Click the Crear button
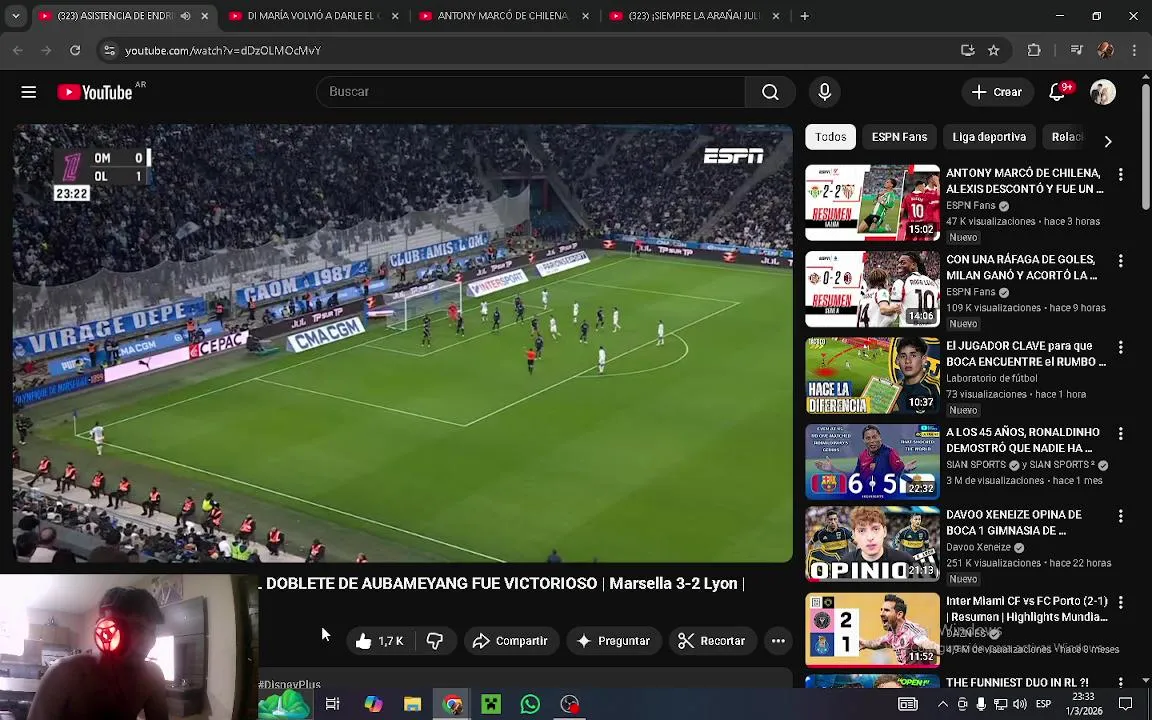 [x=997, y=92]
